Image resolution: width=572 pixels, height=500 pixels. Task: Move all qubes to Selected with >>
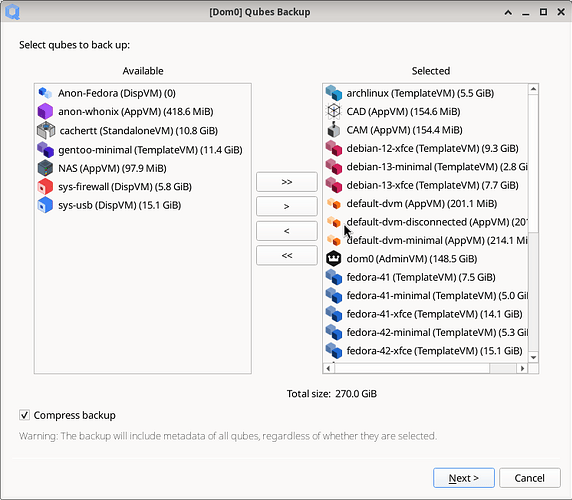(287, 182)
